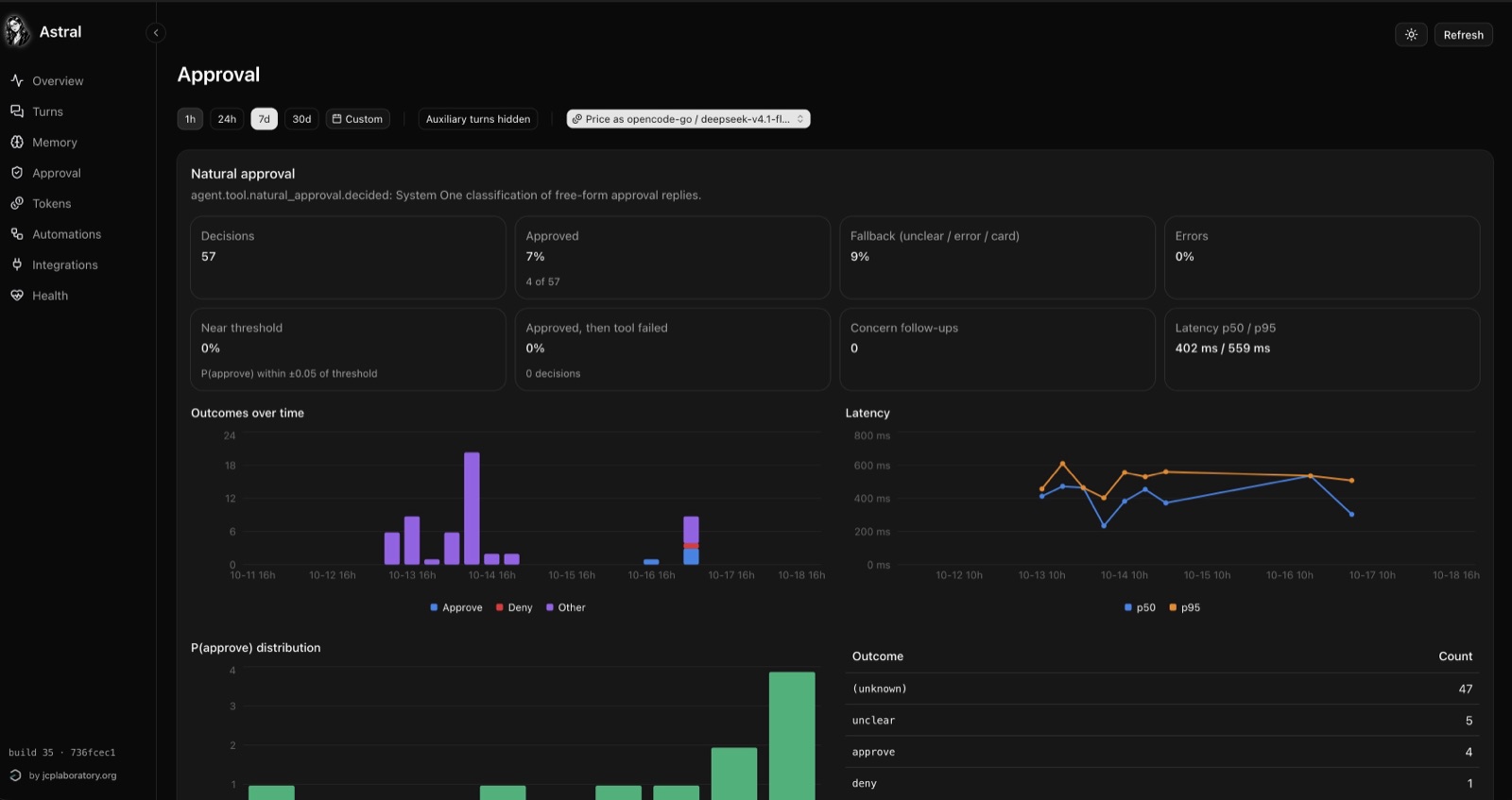Select the unclear outcome row
Viewport: 1512px width, 800px height.
click(x=1162, y=721)
